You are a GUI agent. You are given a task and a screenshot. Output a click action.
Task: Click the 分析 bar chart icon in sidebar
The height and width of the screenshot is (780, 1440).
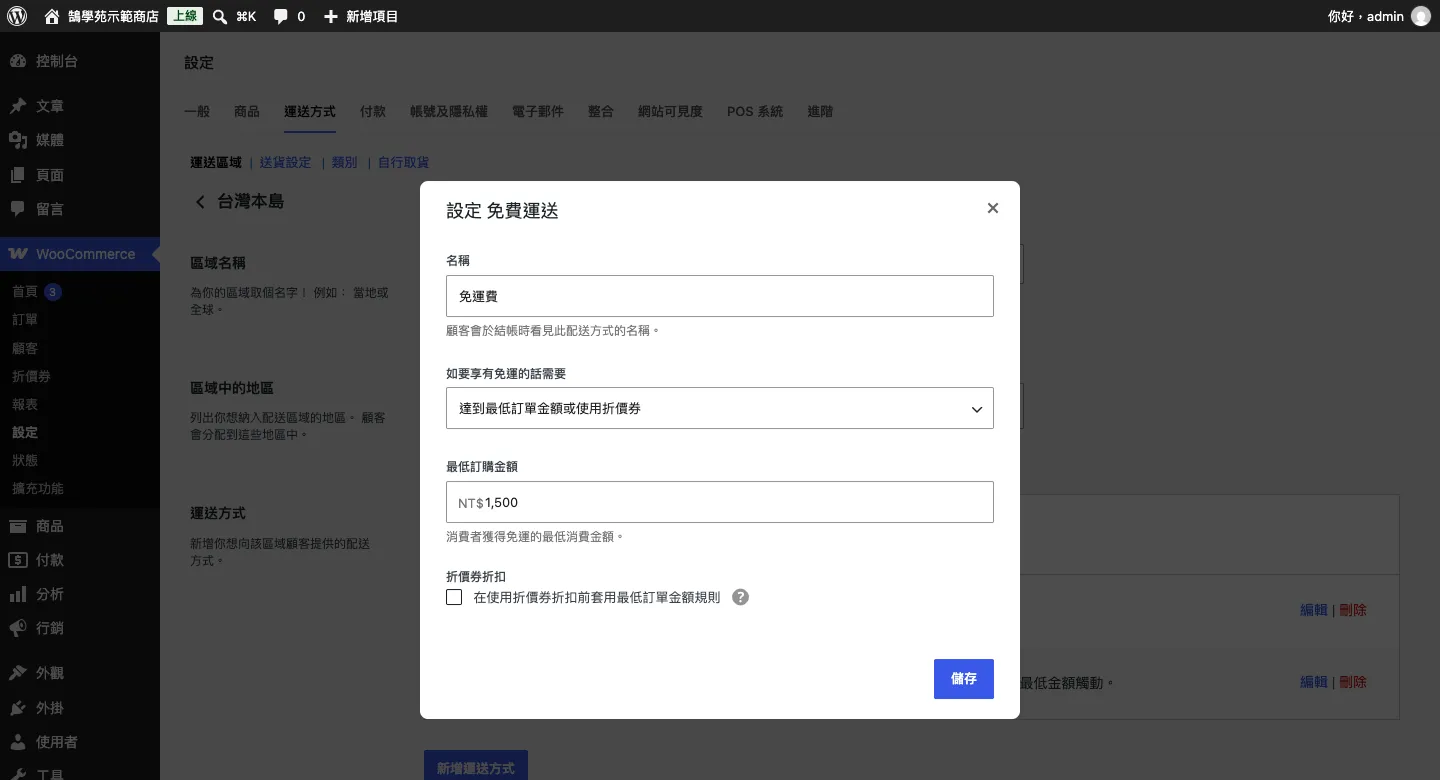[x=18, y=594]
